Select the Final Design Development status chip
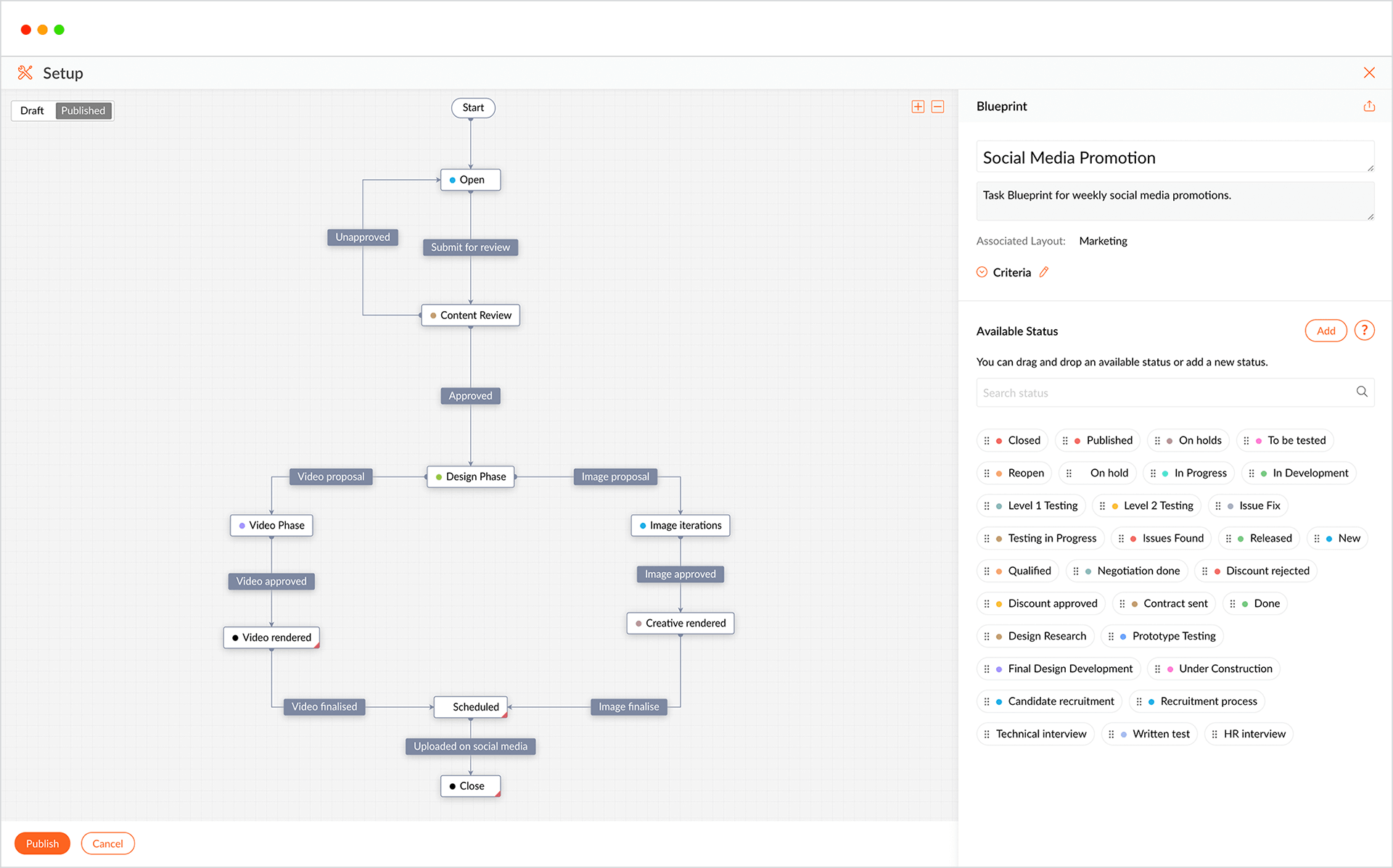This screenshot has height=868, width=1393. click(x=1059, y=669)
